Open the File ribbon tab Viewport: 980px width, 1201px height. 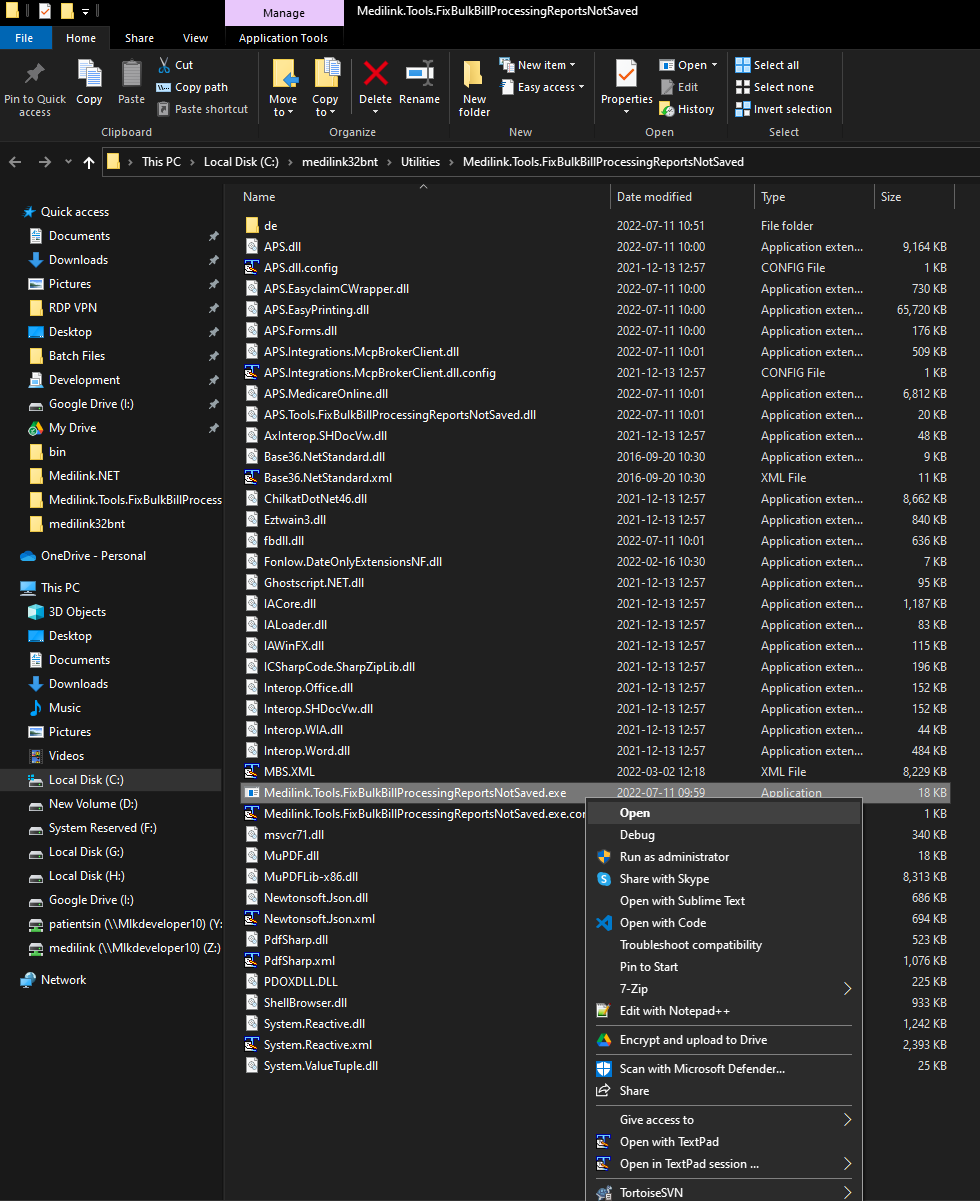click(x=24, y=38)
